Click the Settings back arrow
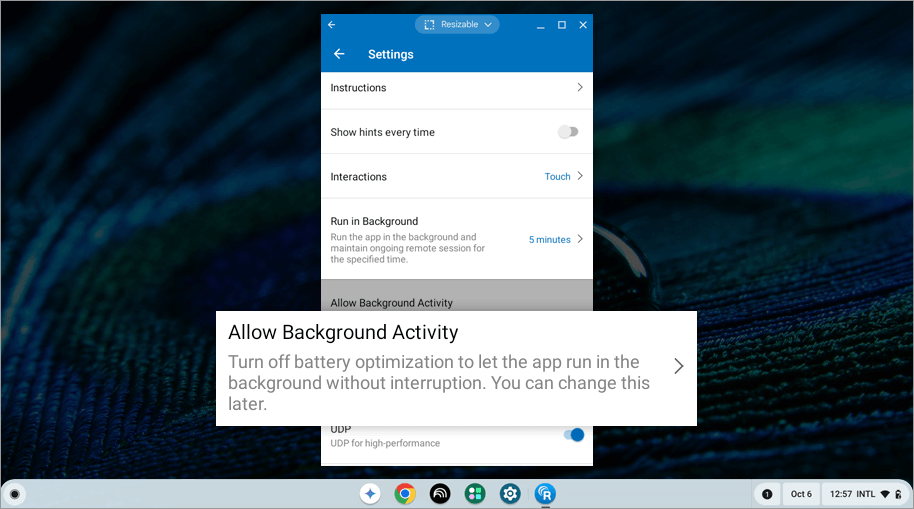This screenshot has height=509, width=914. [339, 54]
